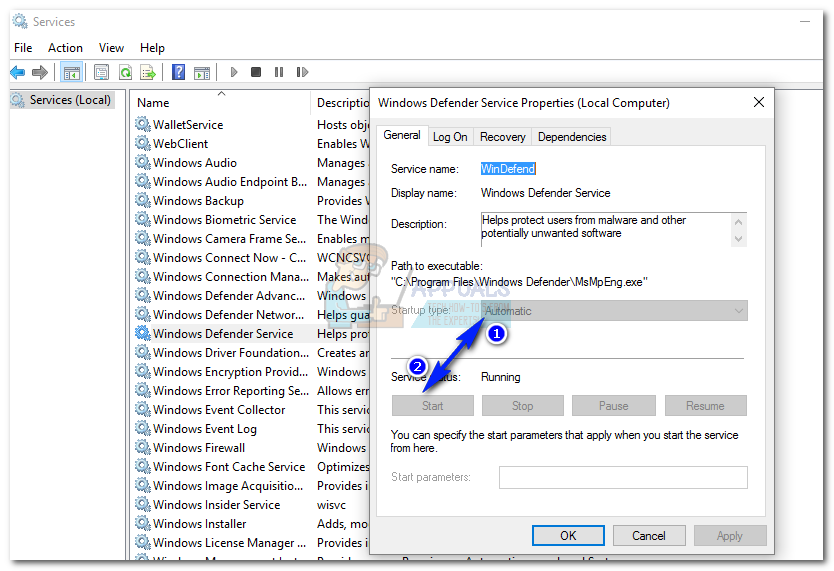
Task: Open the Help menu
Action: [x=152, y=48]
